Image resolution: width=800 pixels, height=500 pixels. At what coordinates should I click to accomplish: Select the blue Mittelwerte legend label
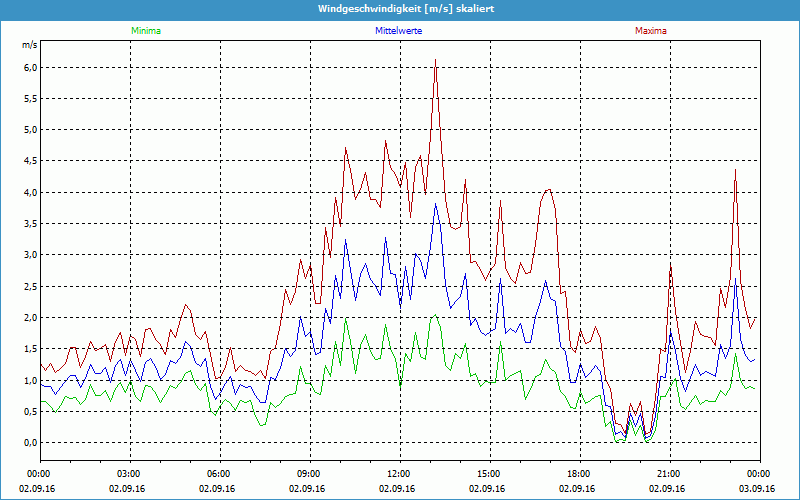(x=399, y=31)
